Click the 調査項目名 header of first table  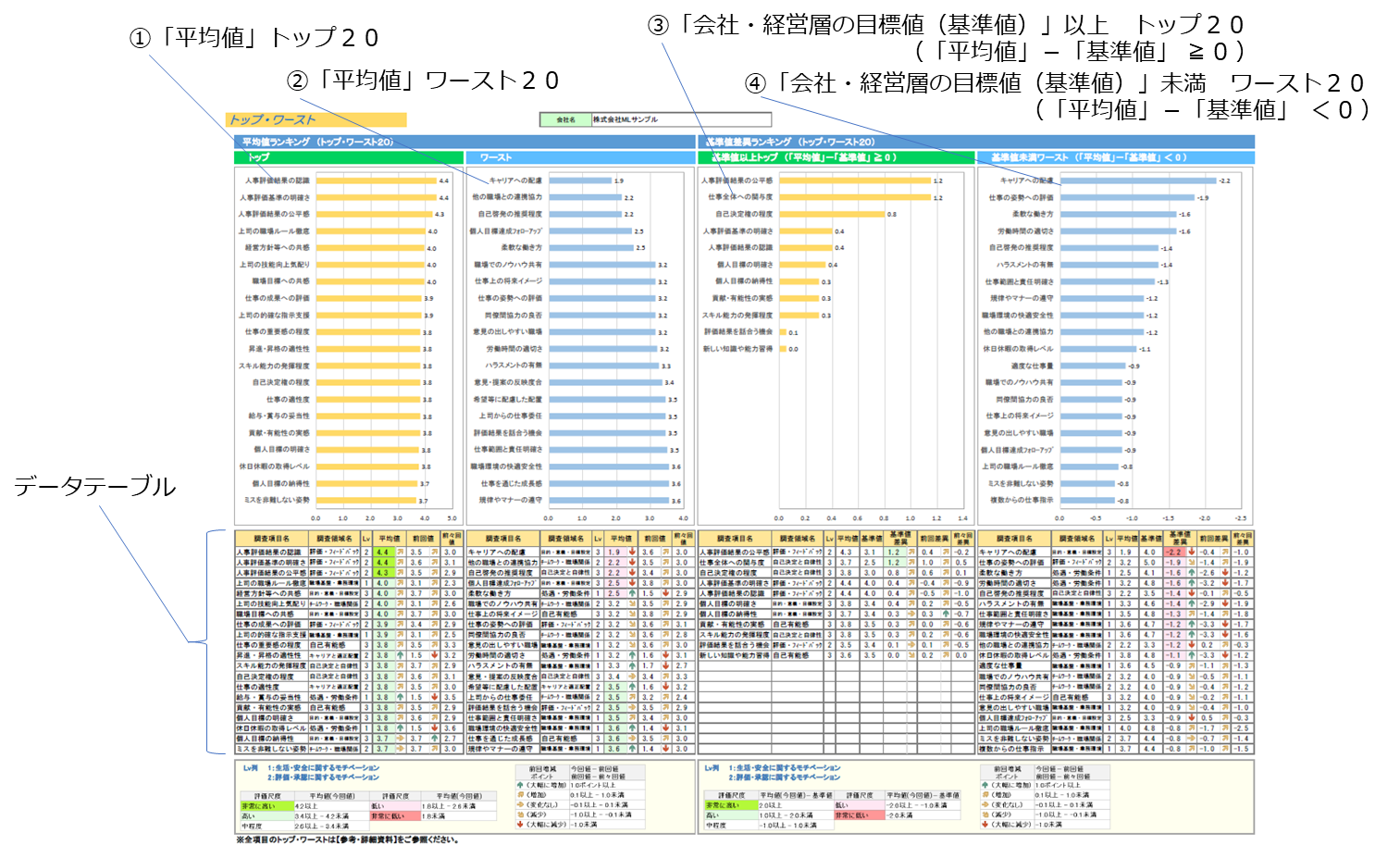point(271,538)
